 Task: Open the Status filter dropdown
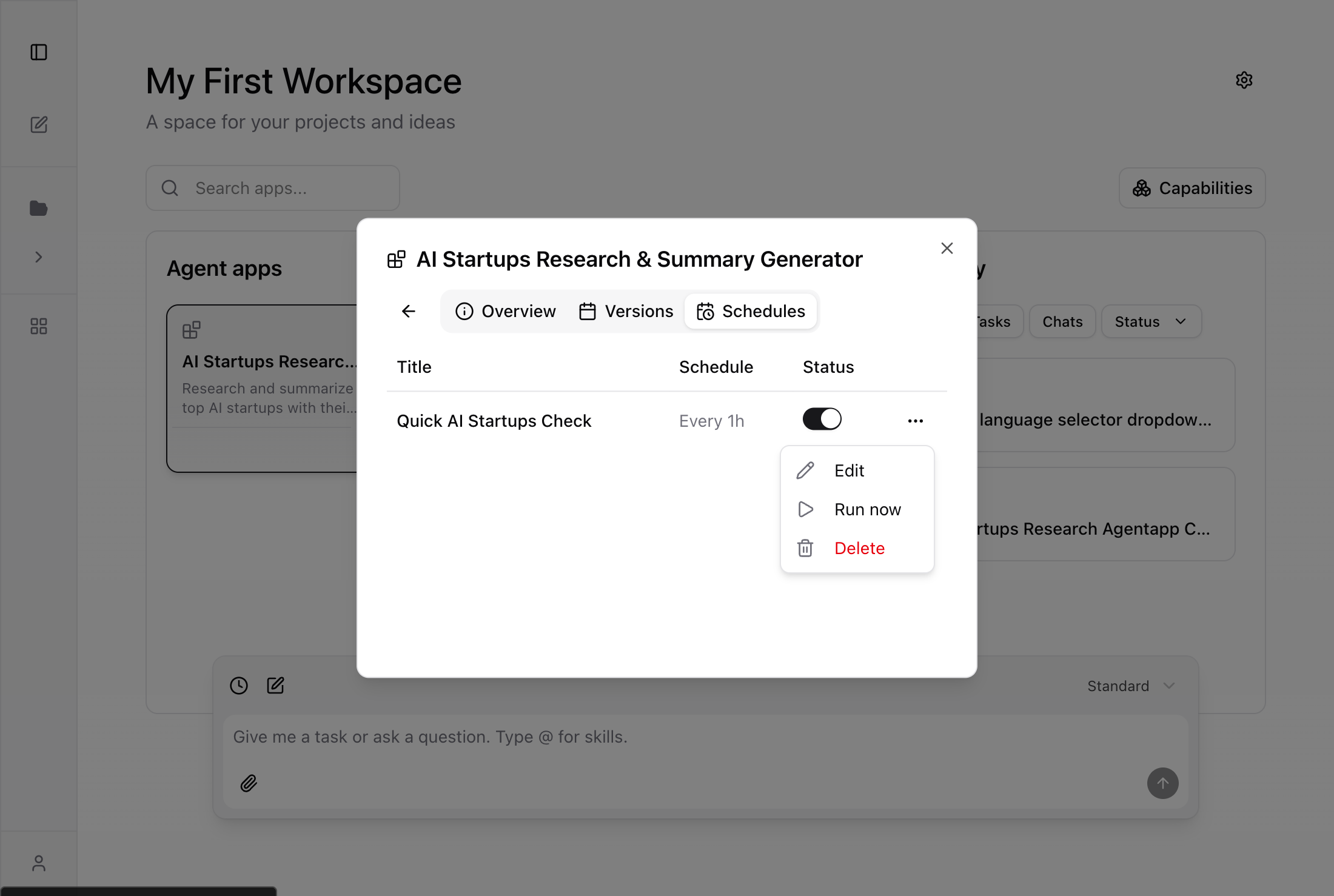1150,321
